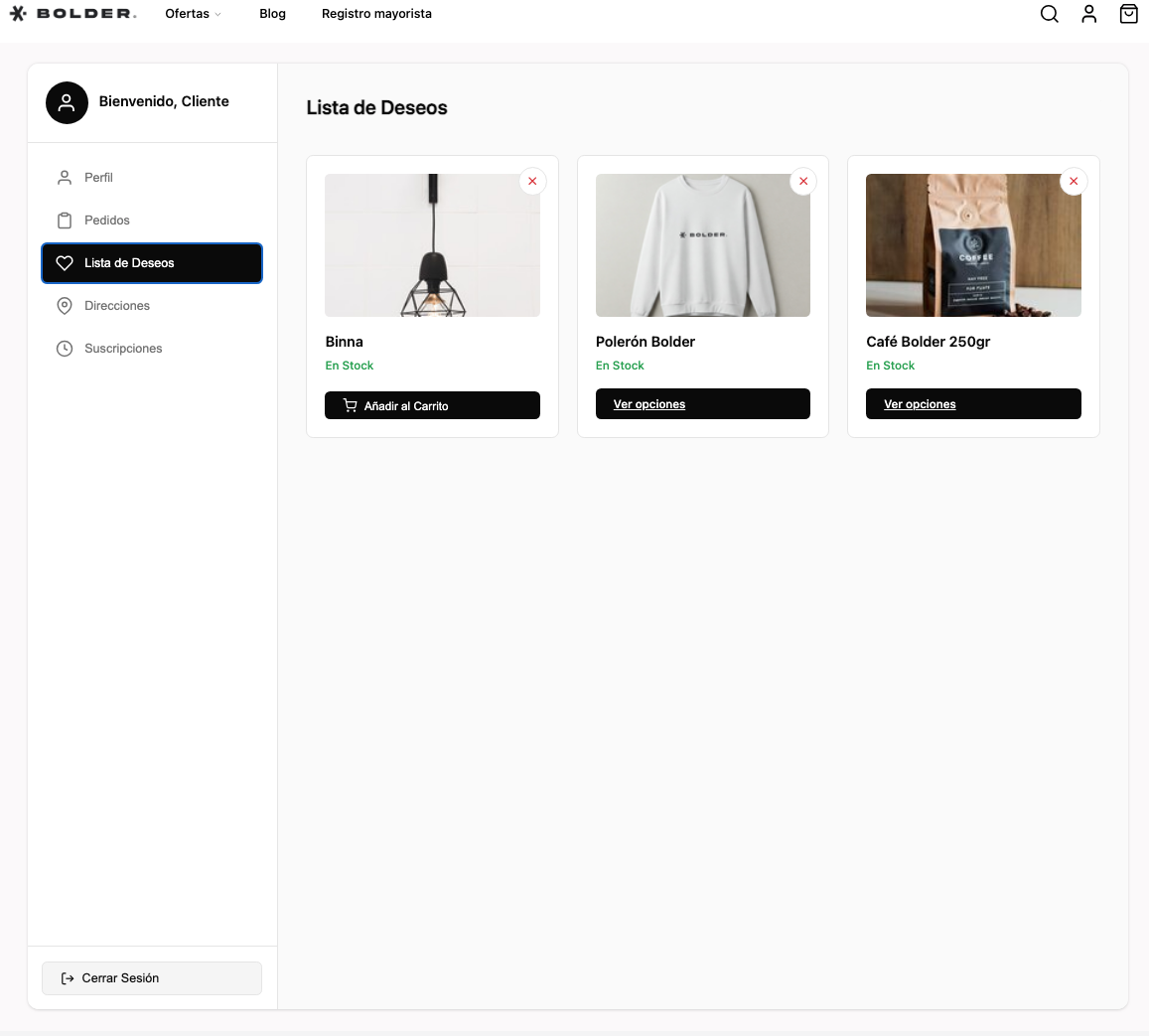Go to the Blog page

click(x=272, y=14)
